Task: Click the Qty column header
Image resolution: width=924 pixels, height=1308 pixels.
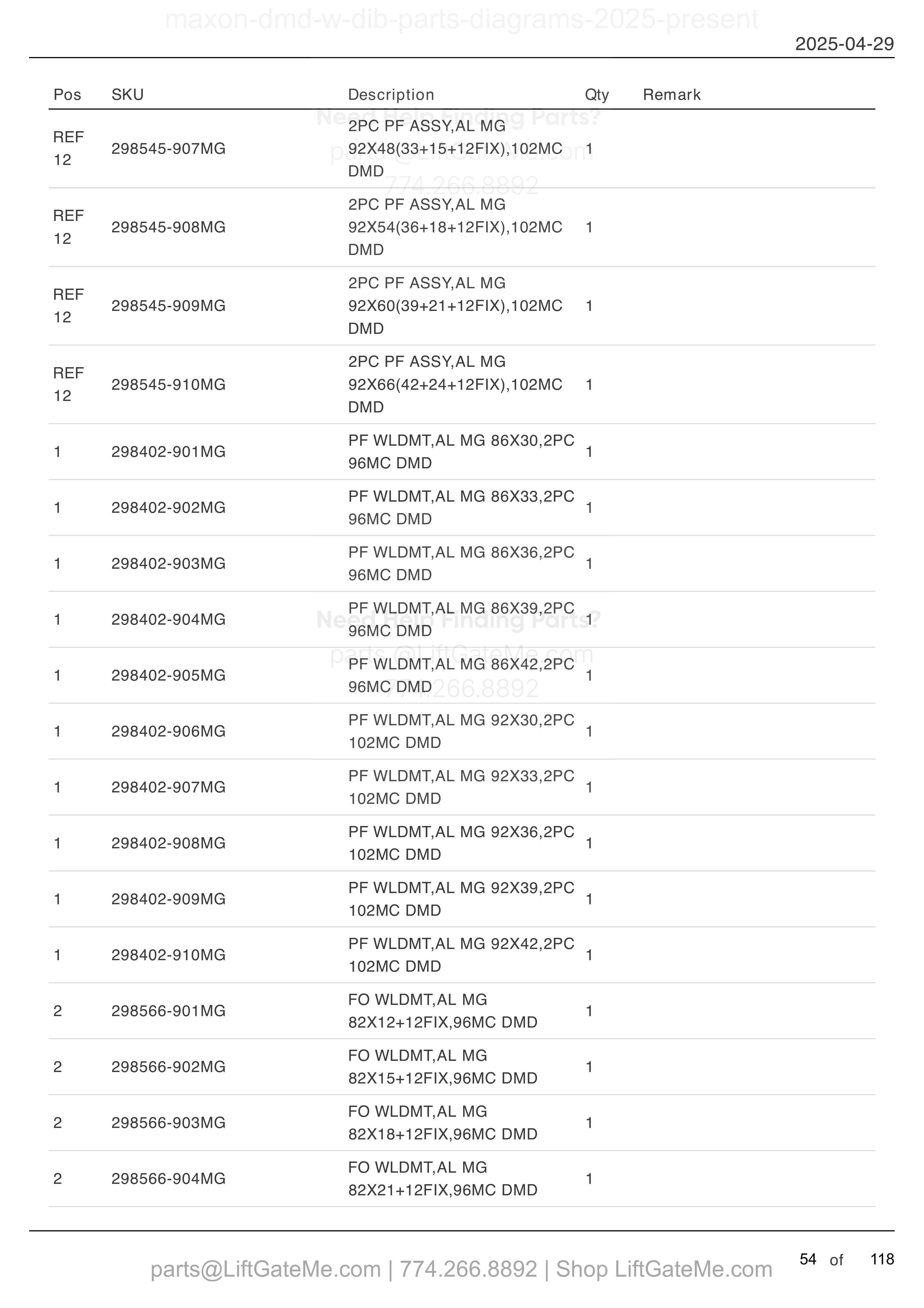Action: pyautogui.click(x=597, y=95)
